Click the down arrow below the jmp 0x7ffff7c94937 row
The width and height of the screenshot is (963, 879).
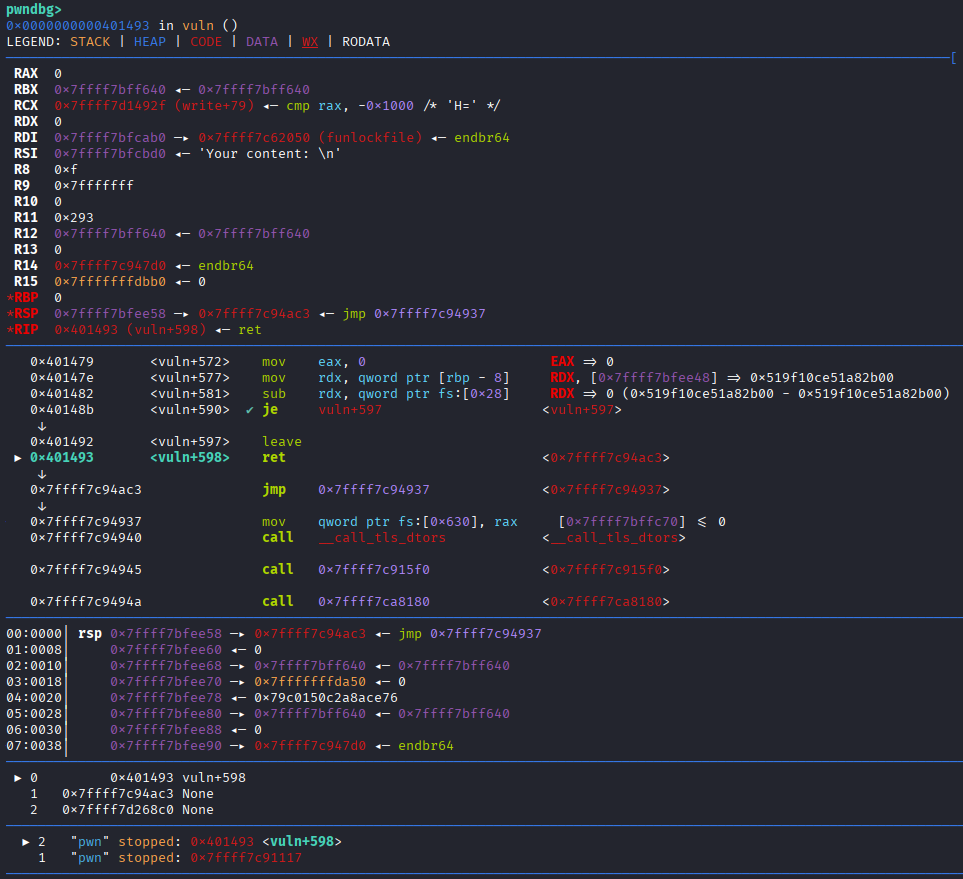point(41,506)
